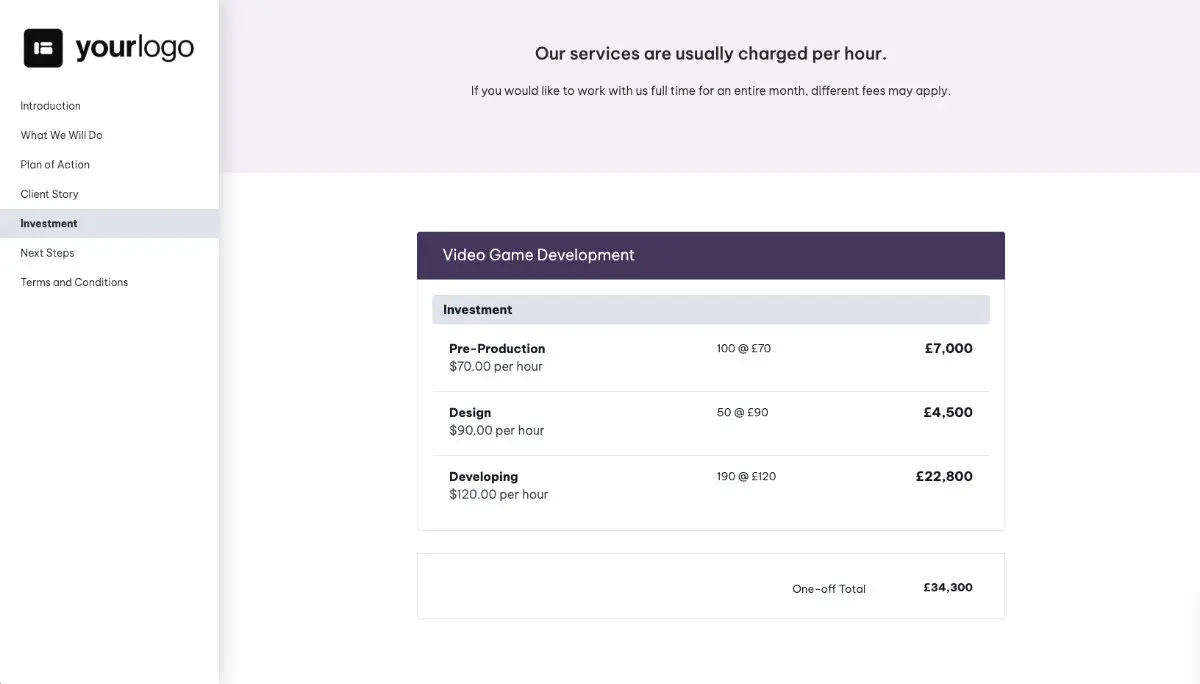The height and width of the screenshot is (684, 1200).
Task: Click the £4,500 Design price
Action: [947, 413]
